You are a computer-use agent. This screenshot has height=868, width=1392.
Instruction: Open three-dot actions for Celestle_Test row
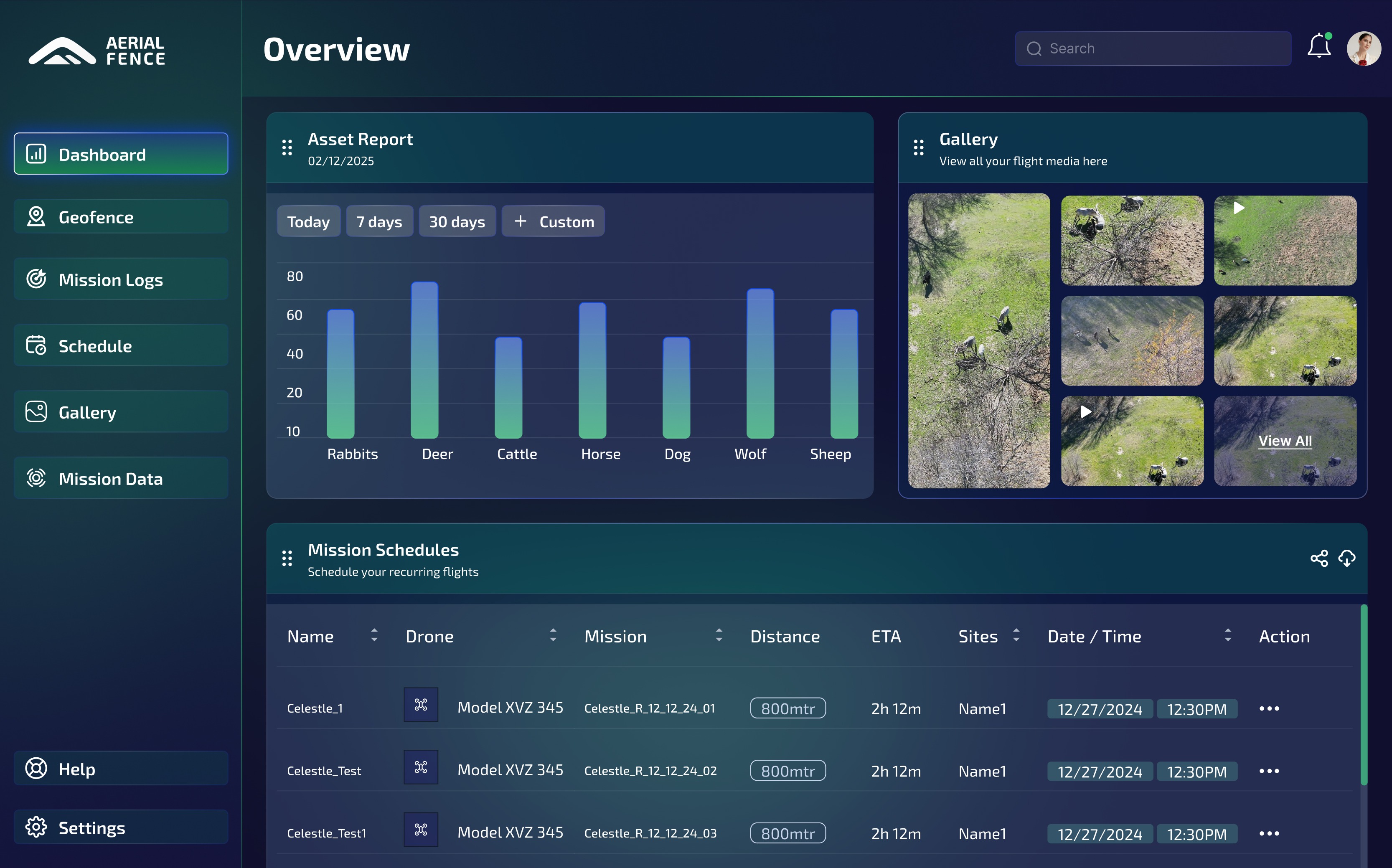1269,771
